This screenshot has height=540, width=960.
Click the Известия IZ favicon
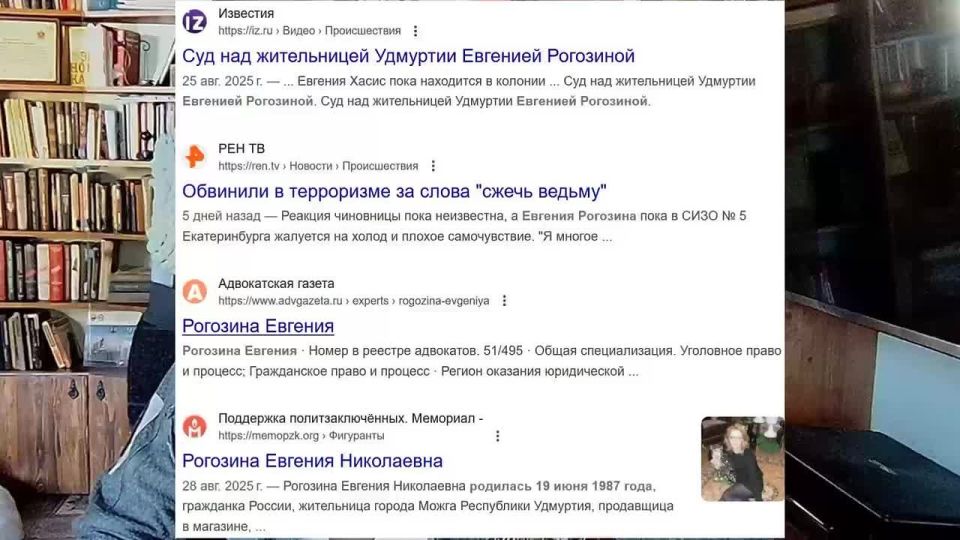click(x=195, y=21)
